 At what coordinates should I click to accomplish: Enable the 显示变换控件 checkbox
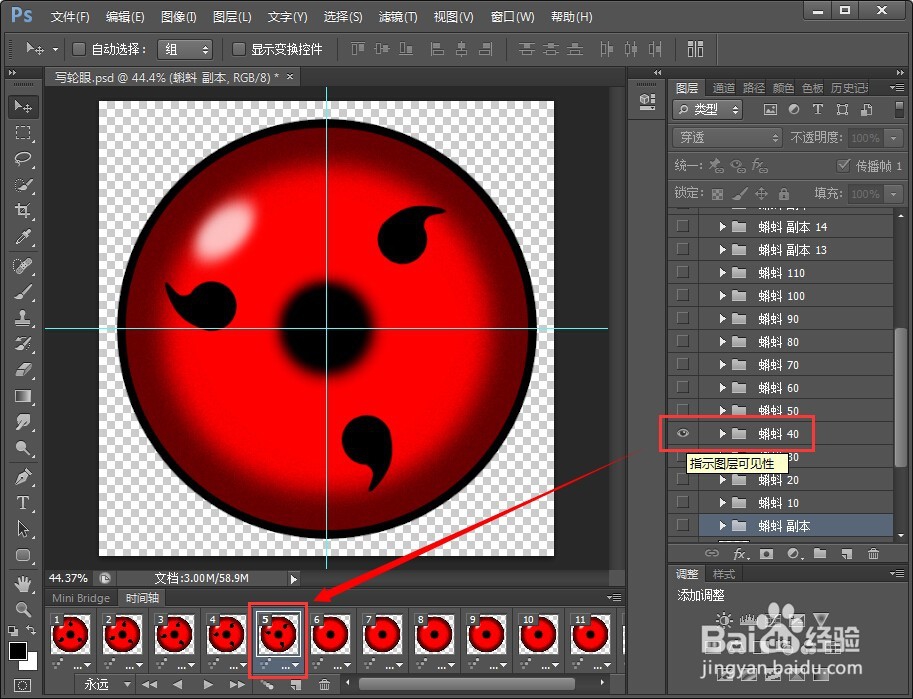point(238,49)
